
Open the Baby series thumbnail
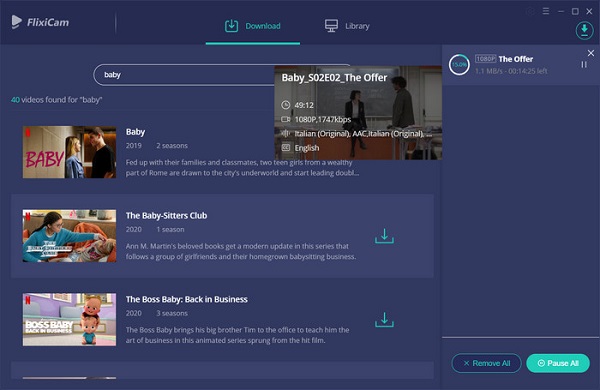[69, 152]
